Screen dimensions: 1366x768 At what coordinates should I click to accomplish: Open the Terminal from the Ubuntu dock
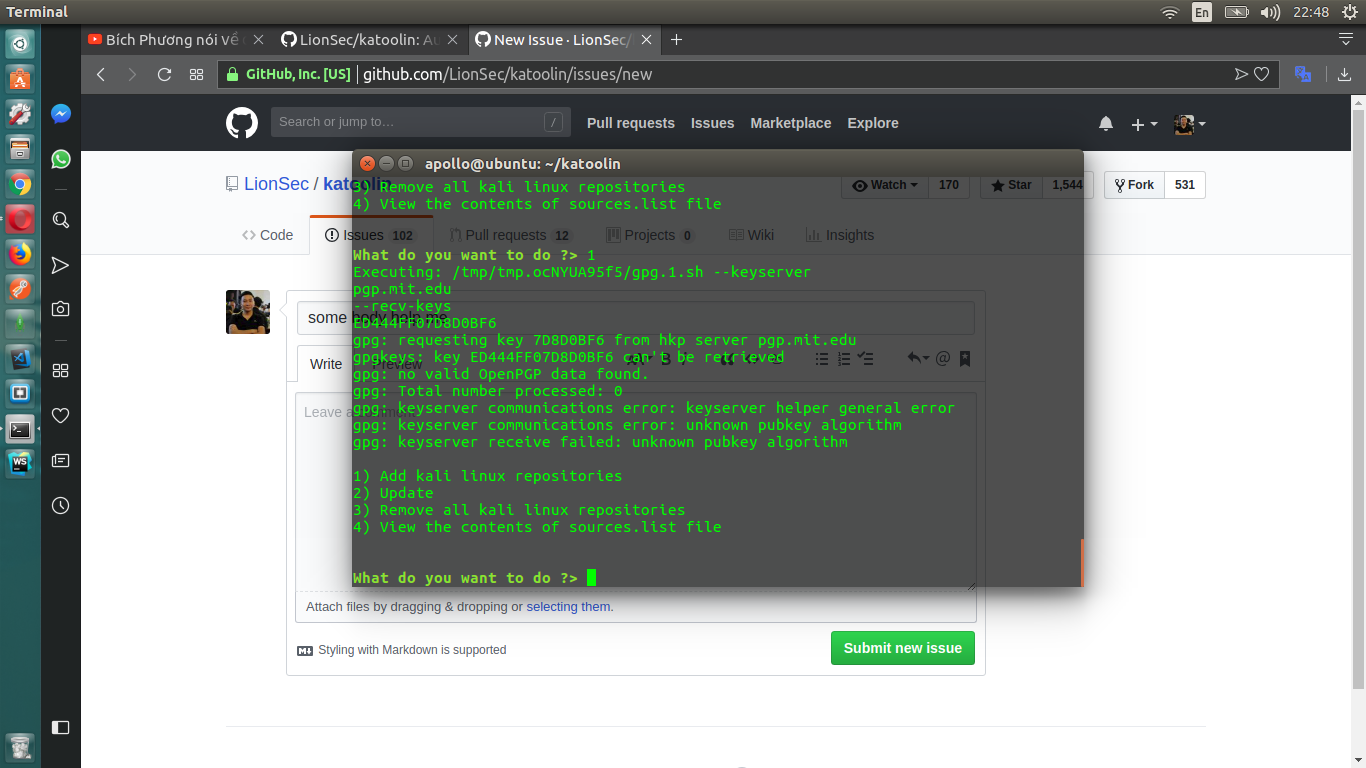coord(20,430)
